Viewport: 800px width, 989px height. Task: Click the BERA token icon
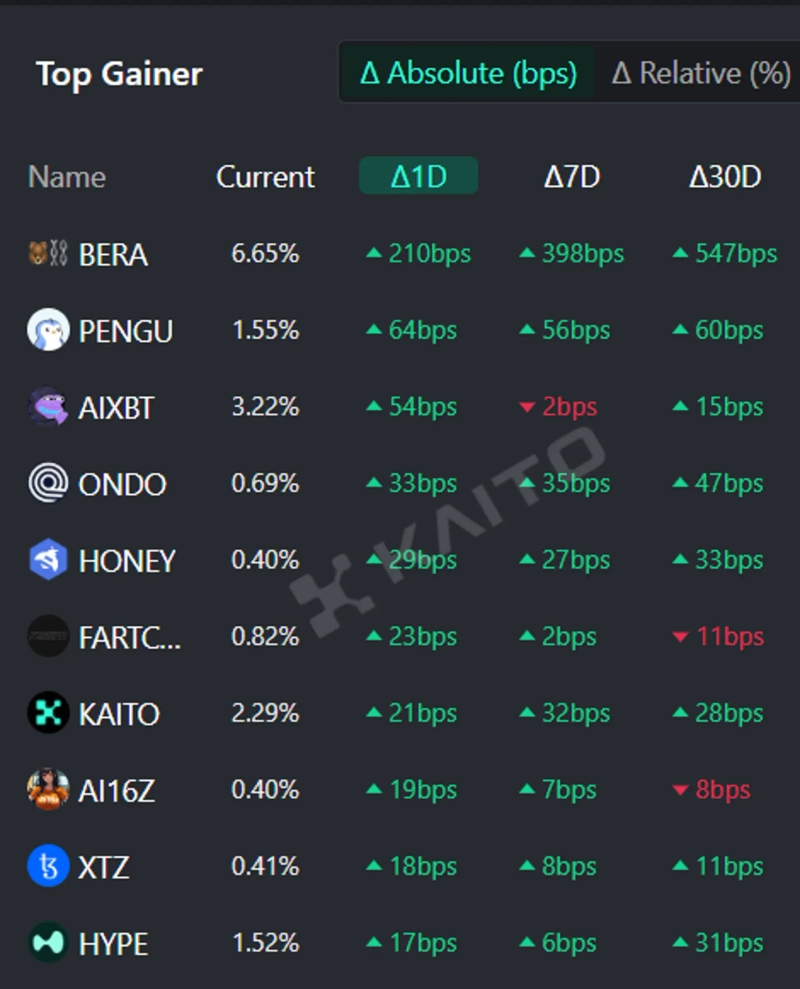(48, 254)
